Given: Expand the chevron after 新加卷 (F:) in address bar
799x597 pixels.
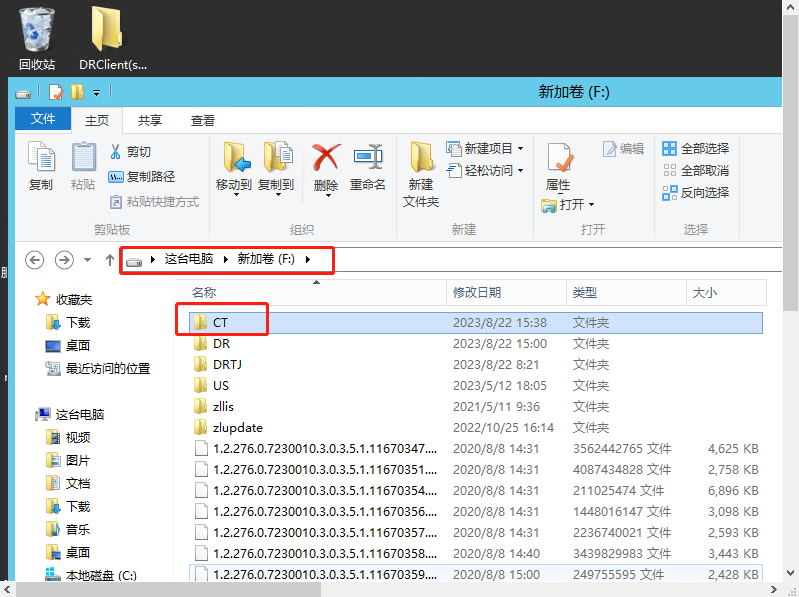Looking at the screenshot, I should (x=308, y=259).
